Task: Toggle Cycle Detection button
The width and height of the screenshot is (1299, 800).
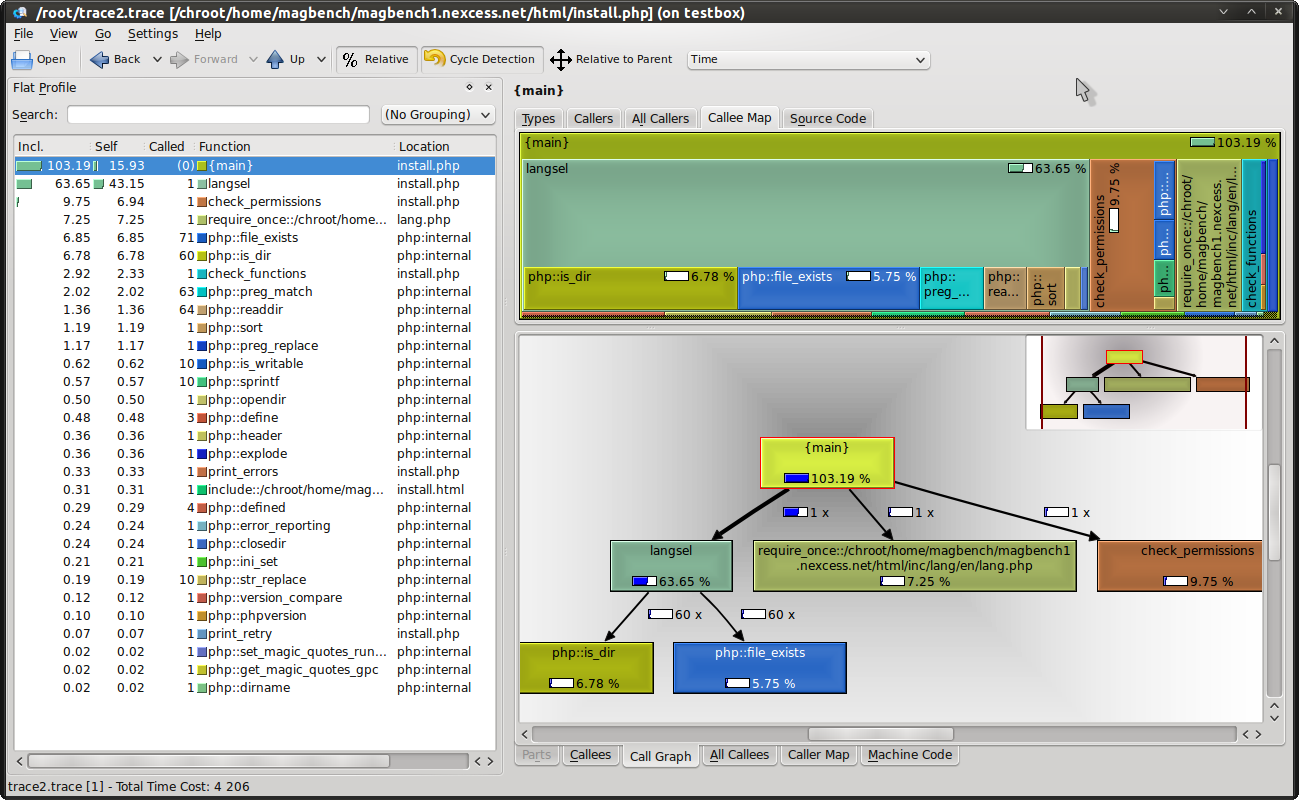Action: coord(482,59)
